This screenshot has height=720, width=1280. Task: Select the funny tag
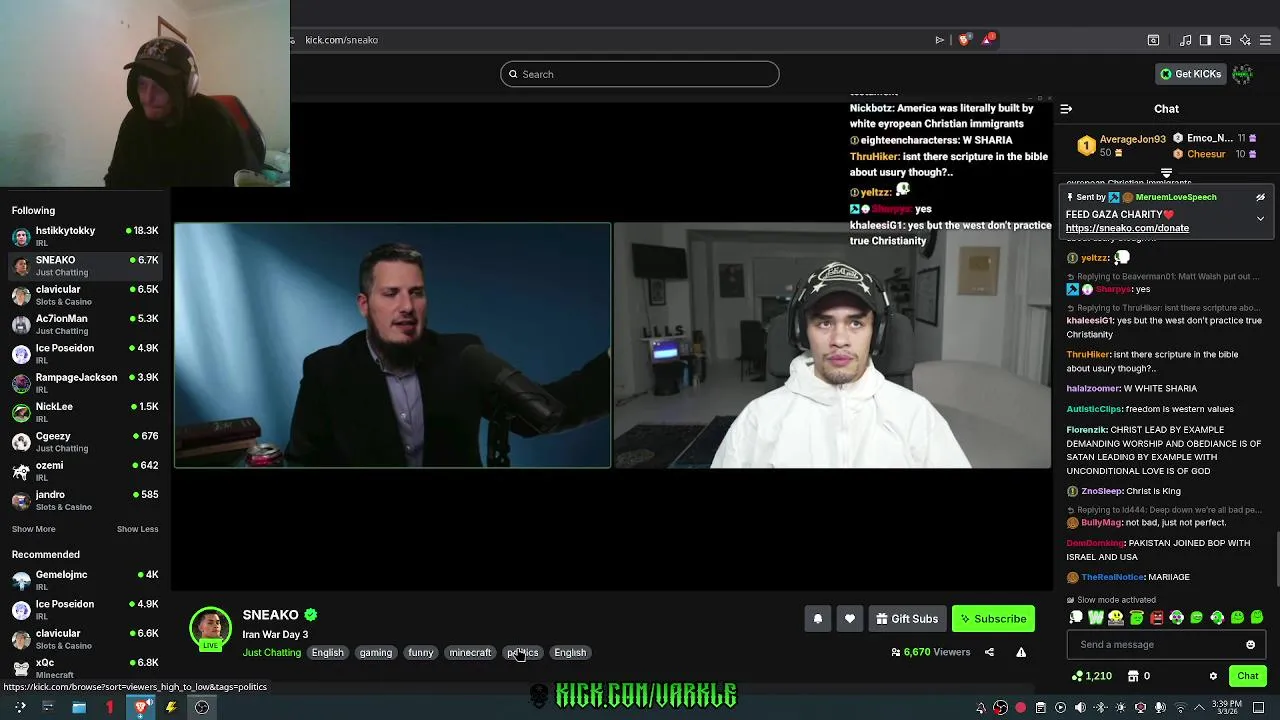click(421, 653)
